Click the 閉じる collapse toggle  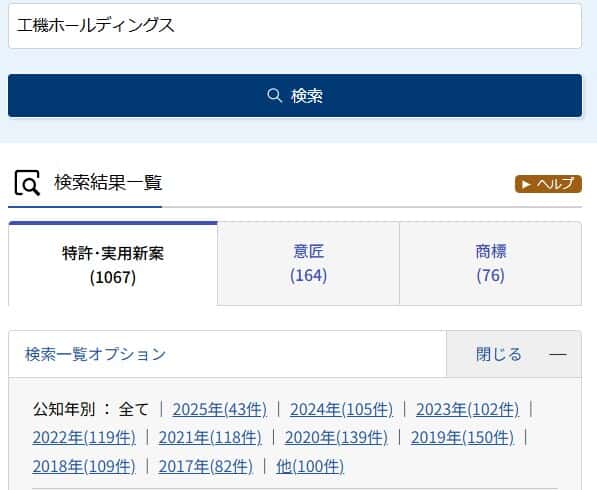pos(514,354)
